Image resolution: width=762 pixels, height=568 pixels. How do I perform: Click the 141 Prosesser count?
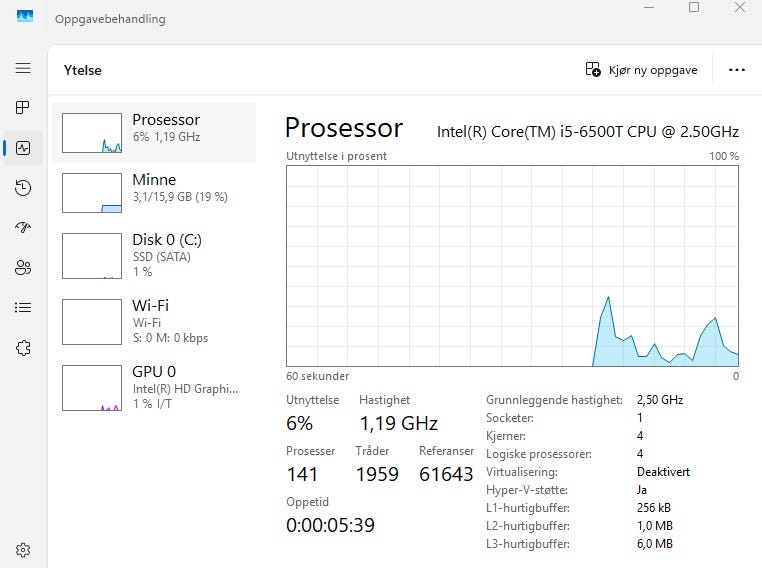click(302, 474)
